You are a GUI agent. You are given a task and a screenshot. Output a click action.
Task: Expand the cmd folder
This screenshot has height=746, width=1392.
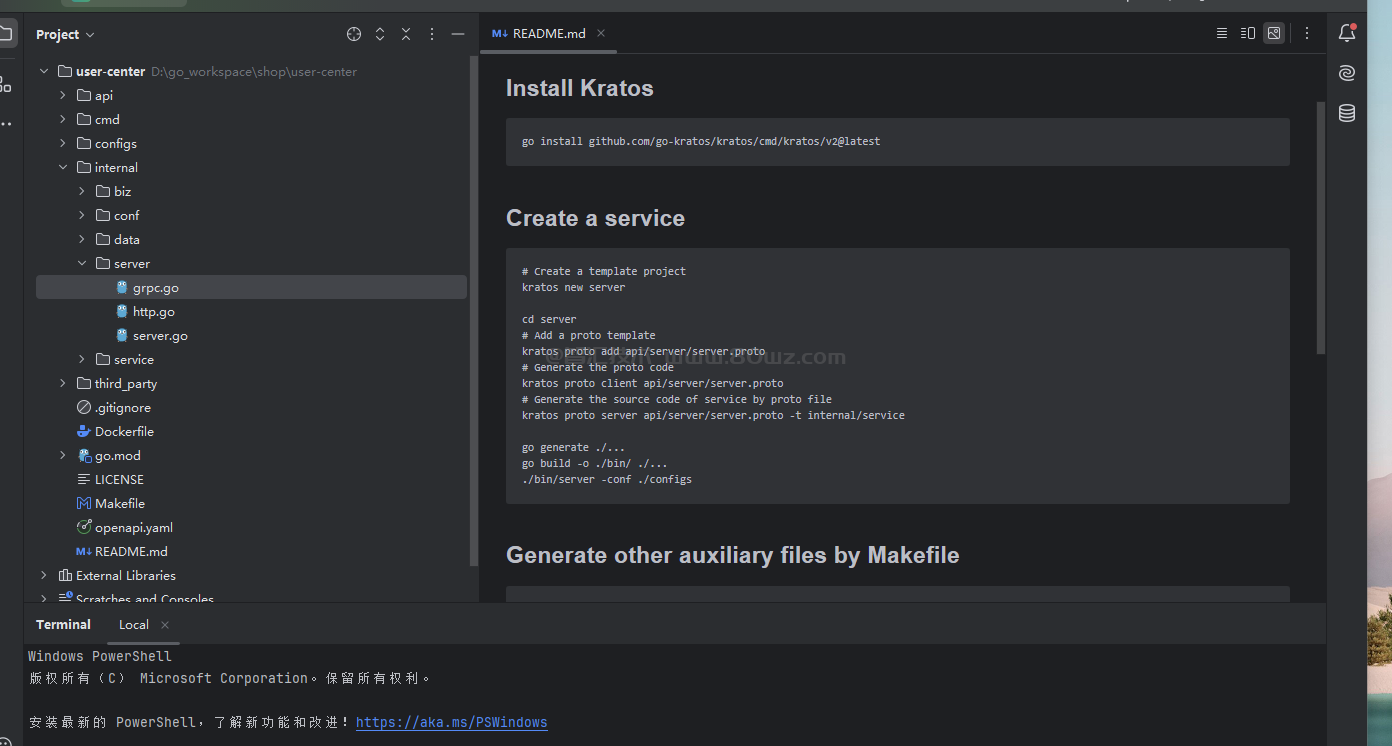click(63, 120)
